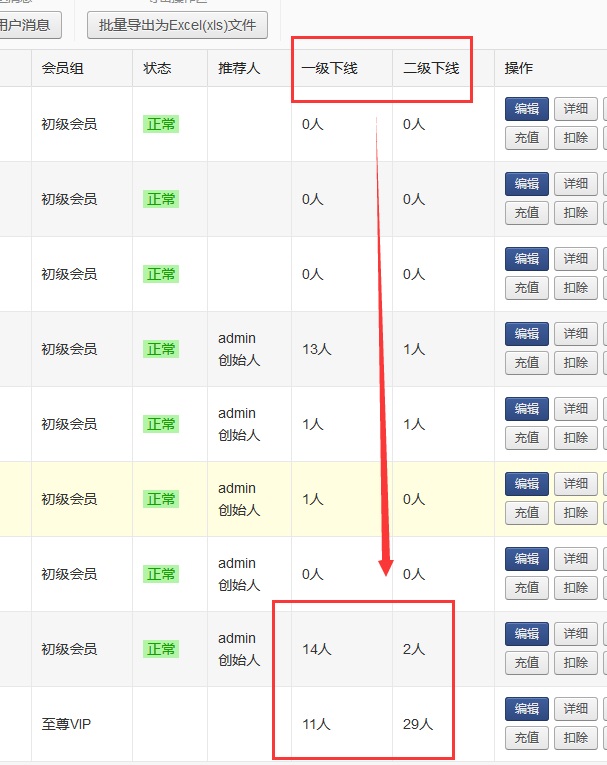This screenshot has height=765, width=607.
Task: Click the 正常 status badge in row with 14人
Action: coord(161,649)
